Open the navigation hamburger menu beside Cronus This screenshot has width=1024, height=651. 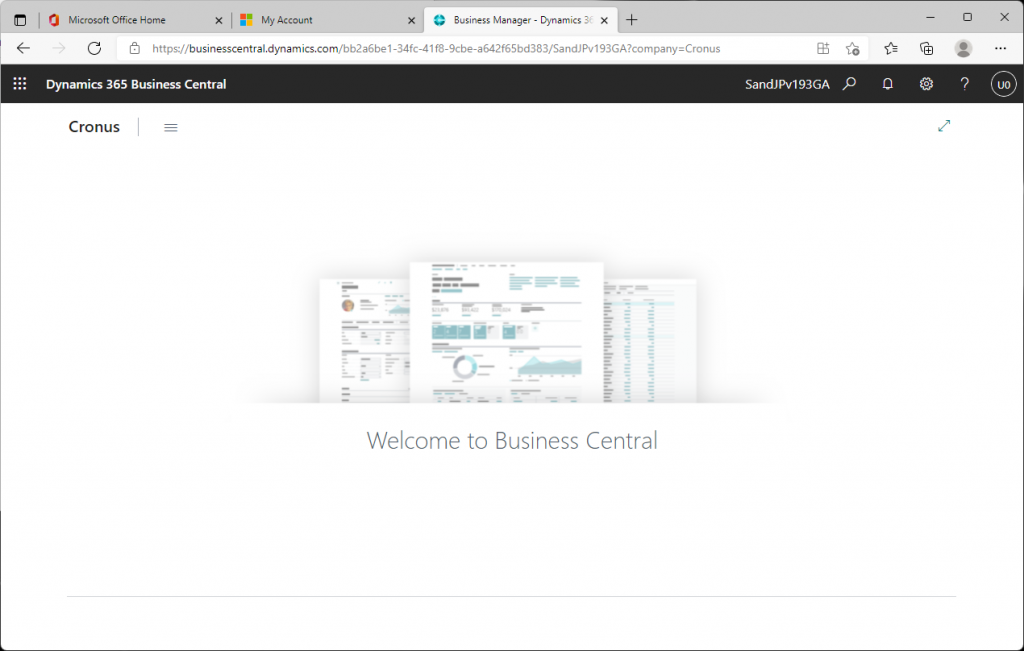pyautogui.click(x=170, y=127)
